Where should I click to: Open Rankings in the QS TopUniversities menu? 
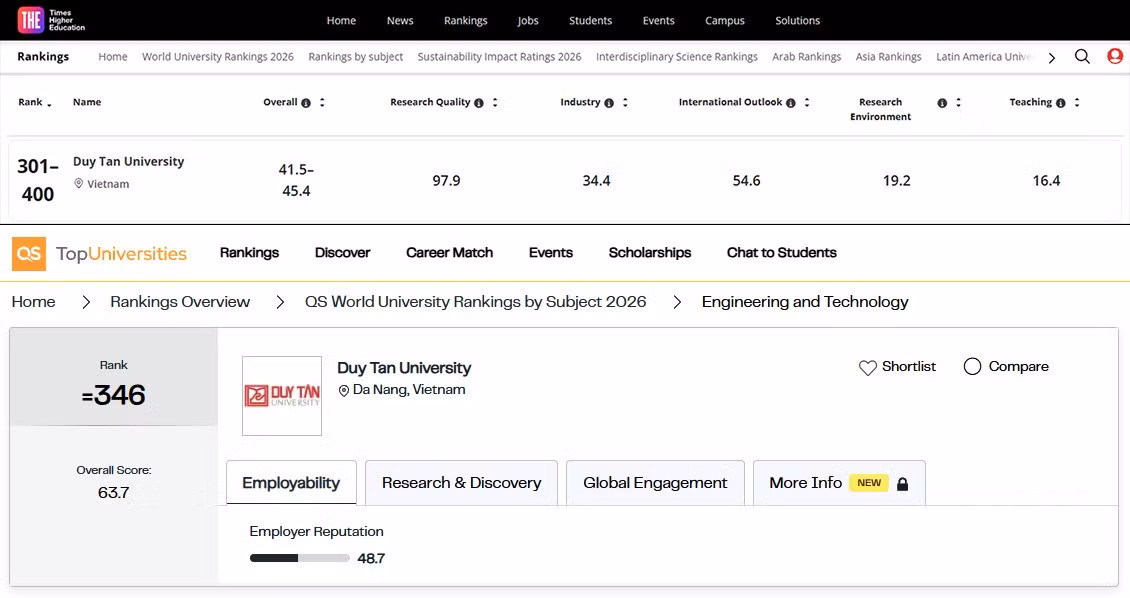[249, 253]
